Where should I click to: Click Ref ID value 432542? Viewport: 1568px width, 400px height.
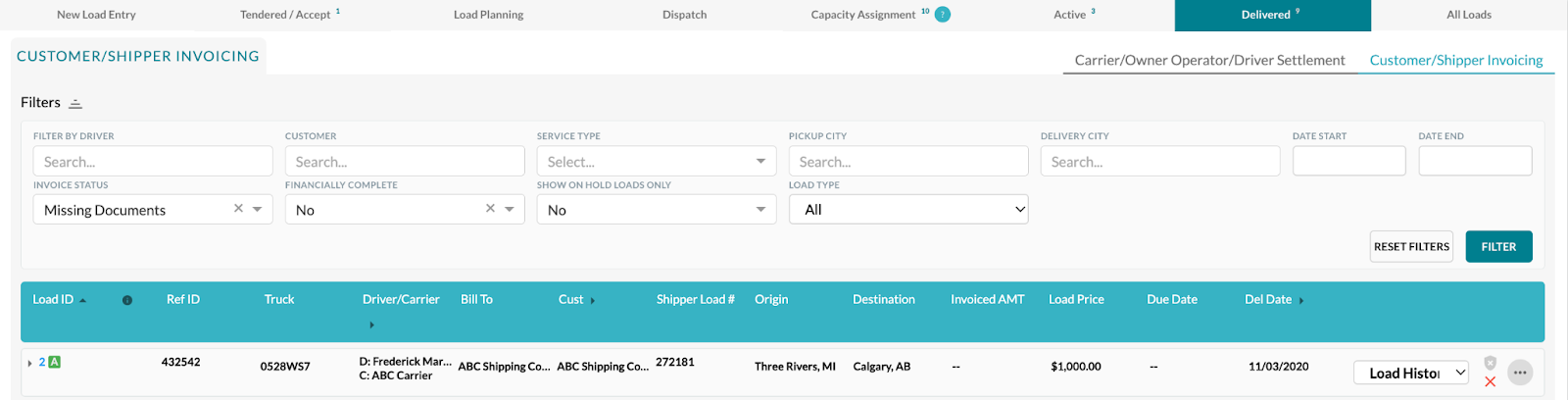pos(181,362)
